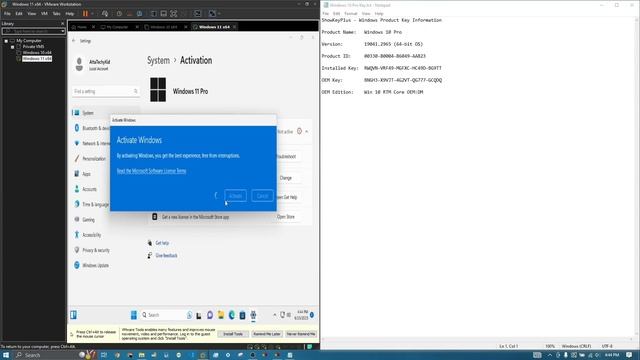Click the Find a setting search box

click(105, 91)
